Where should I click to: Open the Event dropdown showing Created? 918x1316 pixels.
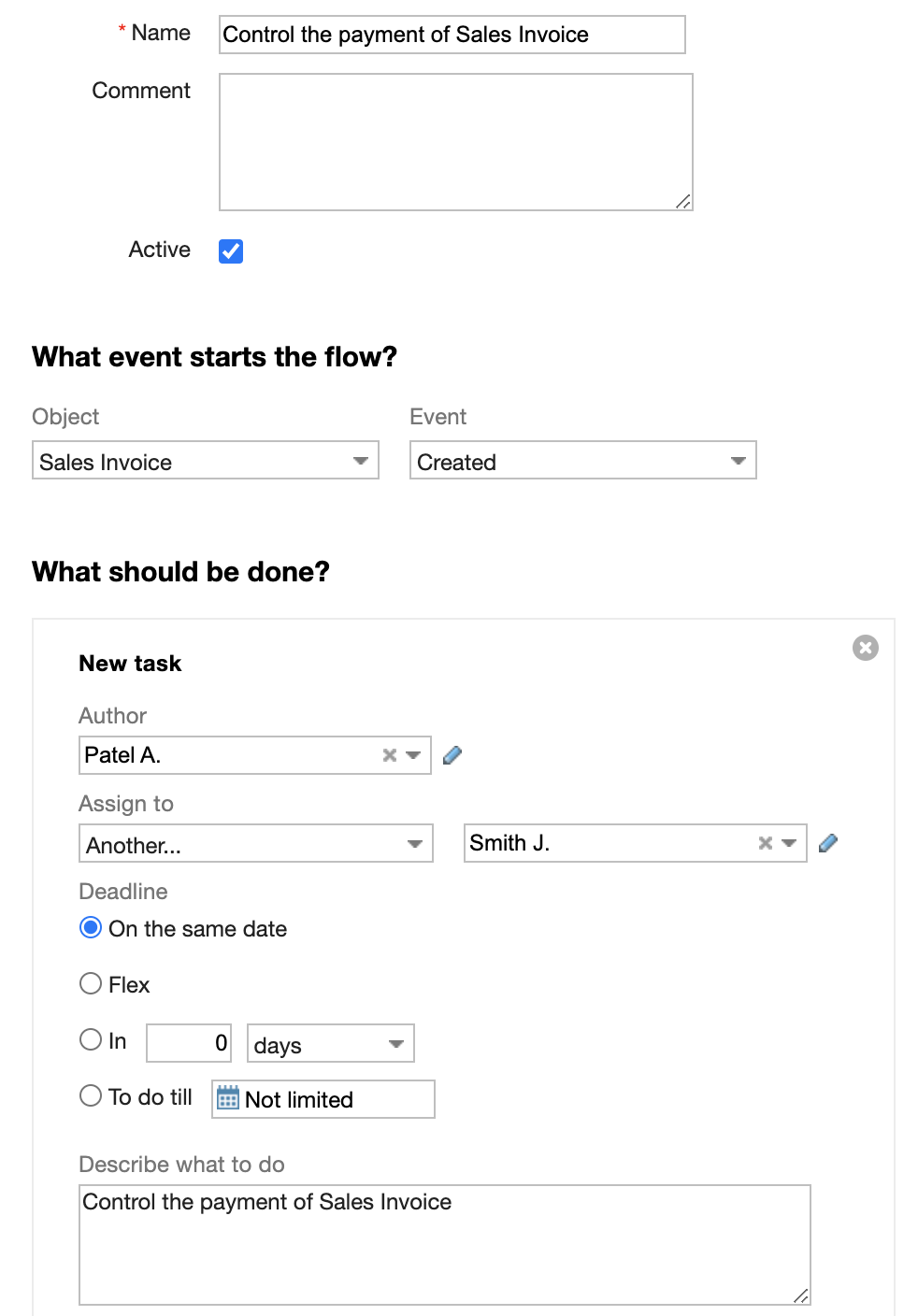pyautogui.click(x=583, y=461)
